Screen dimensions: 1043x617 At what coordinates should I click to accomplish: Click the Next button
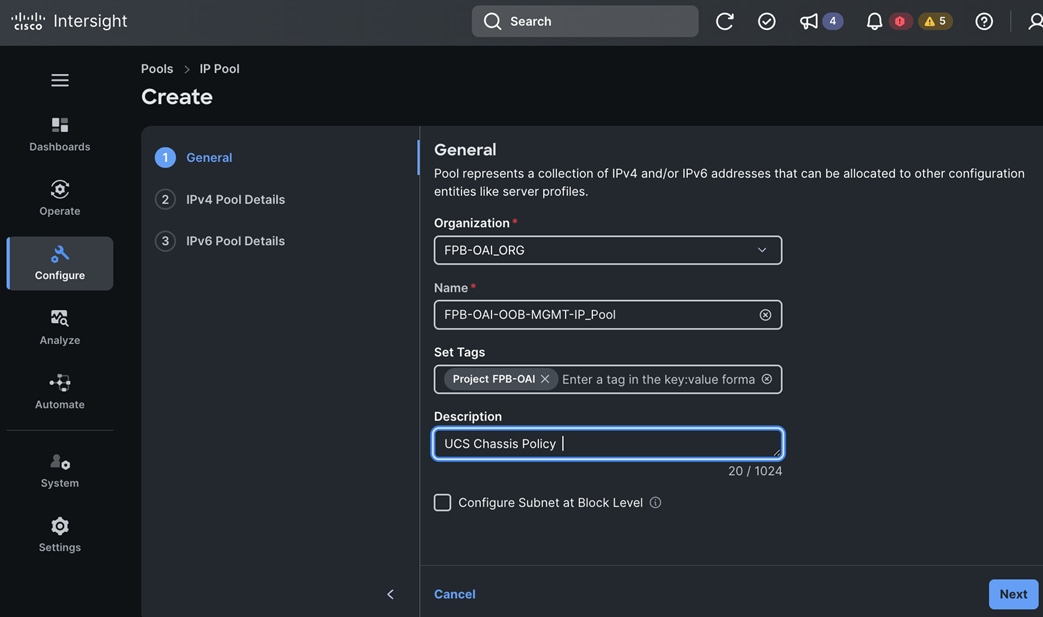click(x=1013, y=594)
